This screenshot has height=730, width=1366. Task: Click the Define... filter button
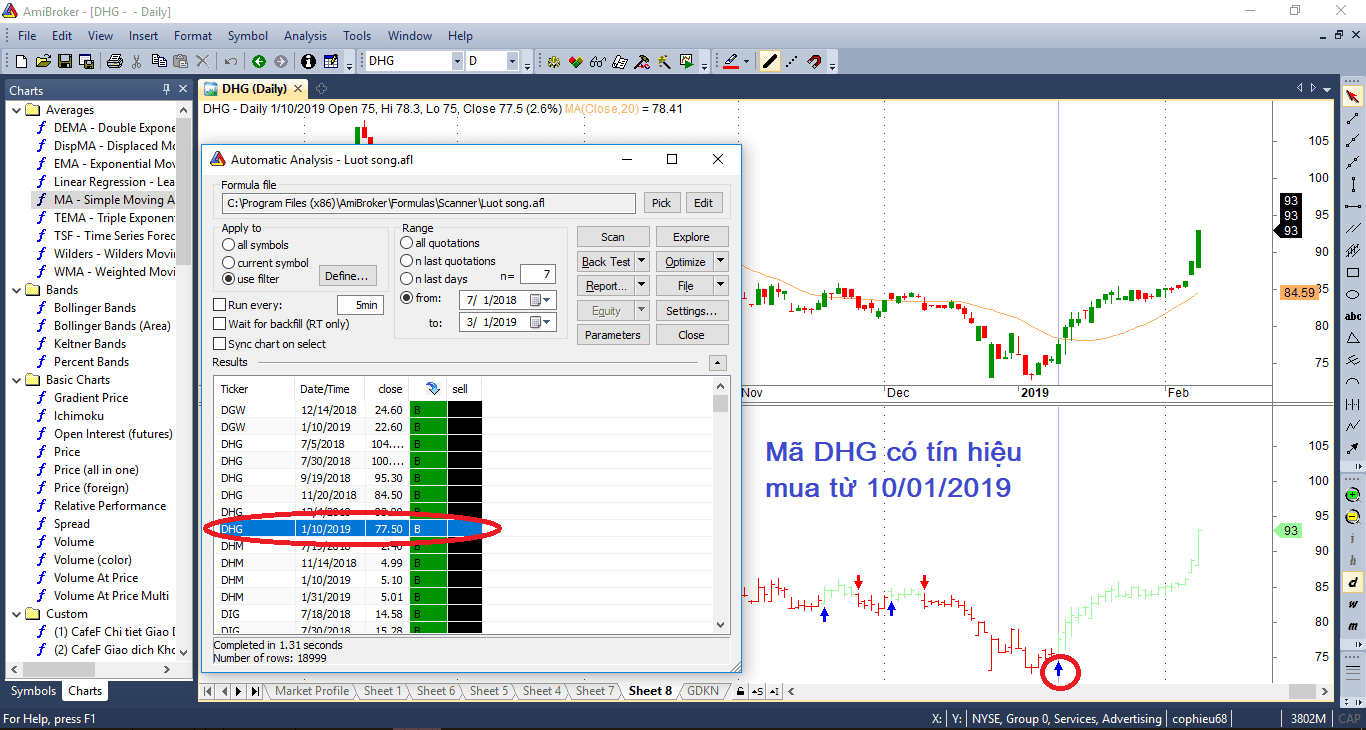(348, 276)
